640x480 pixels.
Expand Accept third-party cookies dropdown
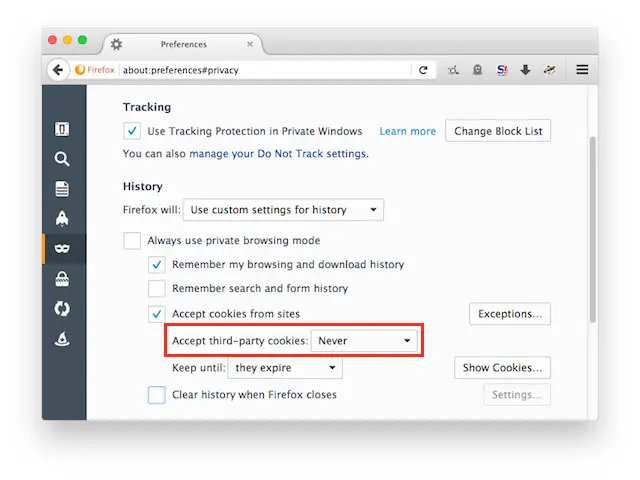(364, 341)
